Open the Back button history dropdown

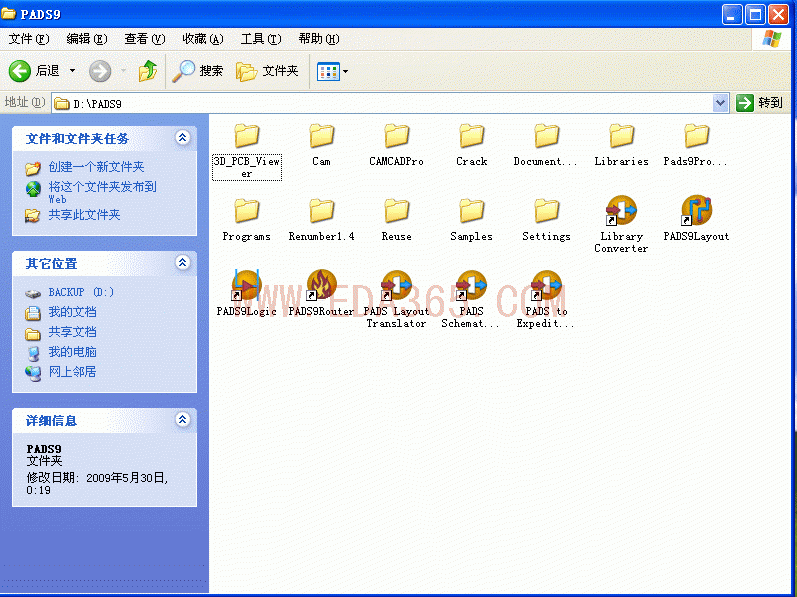[x=72, y=71]
